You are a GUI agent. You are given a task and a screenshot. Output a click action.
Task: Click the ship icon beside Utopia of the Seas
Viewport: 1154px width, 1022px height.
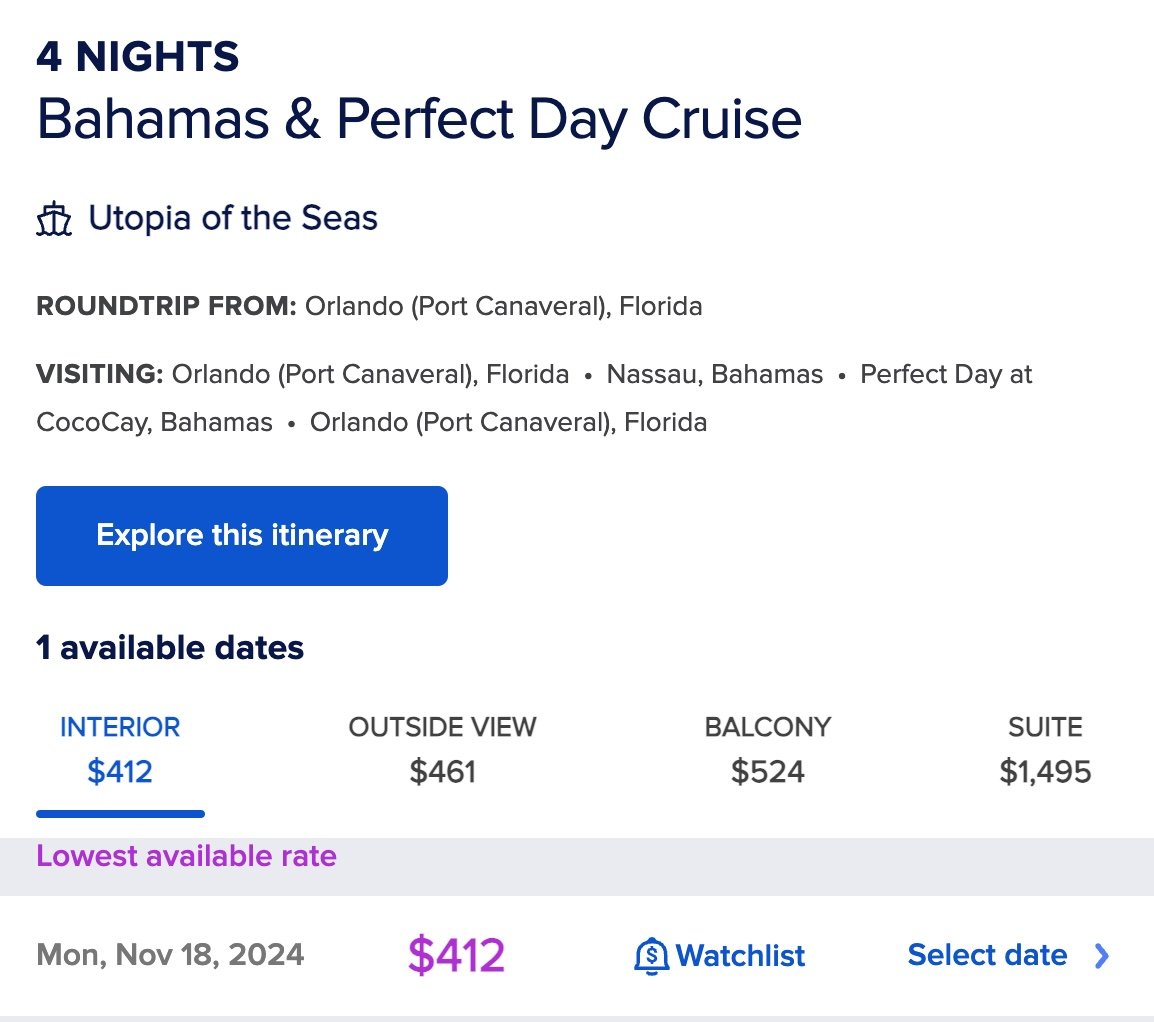pos(54,219)
